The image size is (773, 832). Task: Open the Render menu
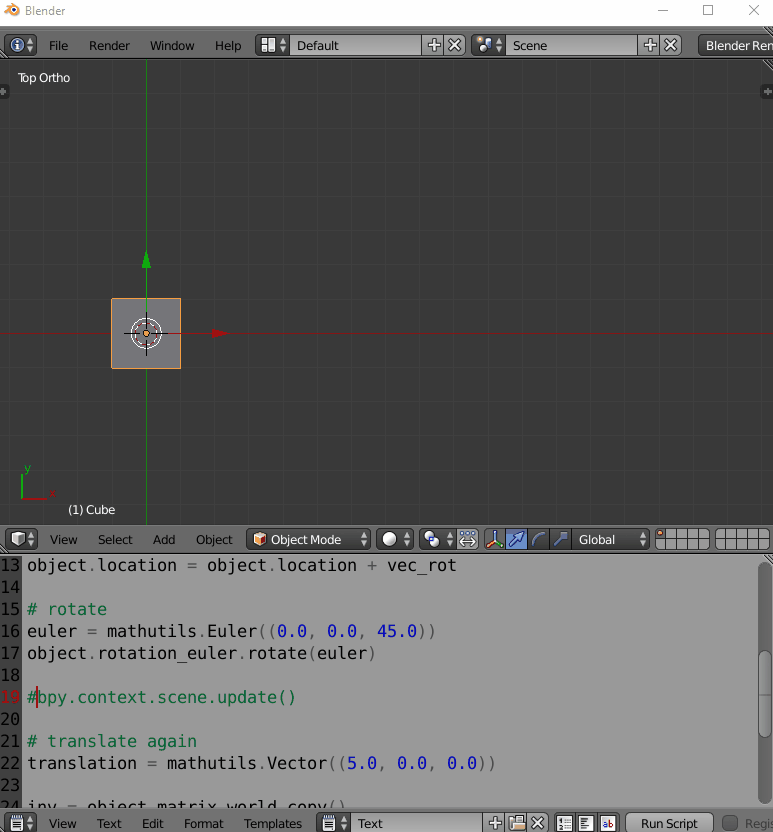pos(109,46)
